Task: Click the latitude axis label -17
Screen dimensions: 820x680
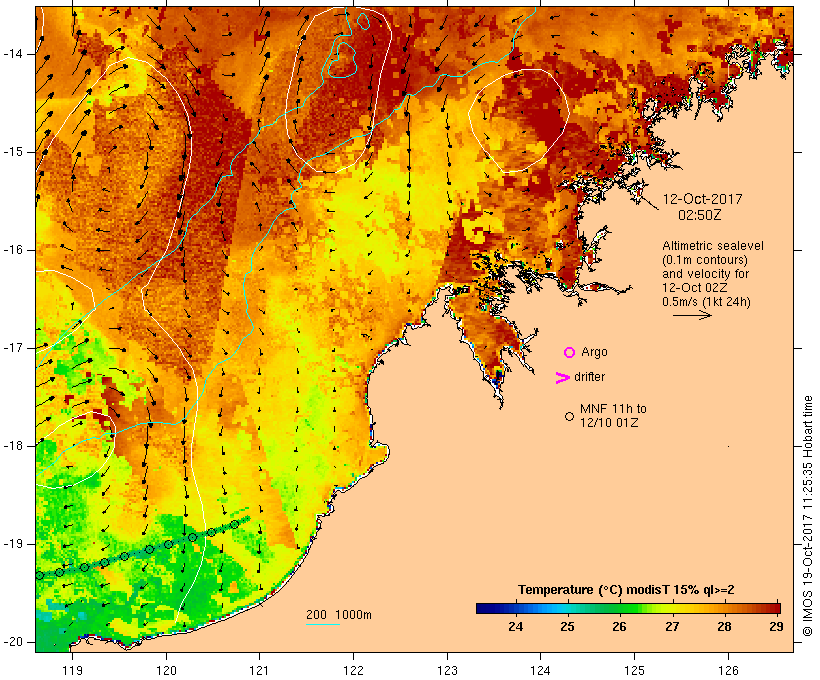Action: (x=13, y=348)
